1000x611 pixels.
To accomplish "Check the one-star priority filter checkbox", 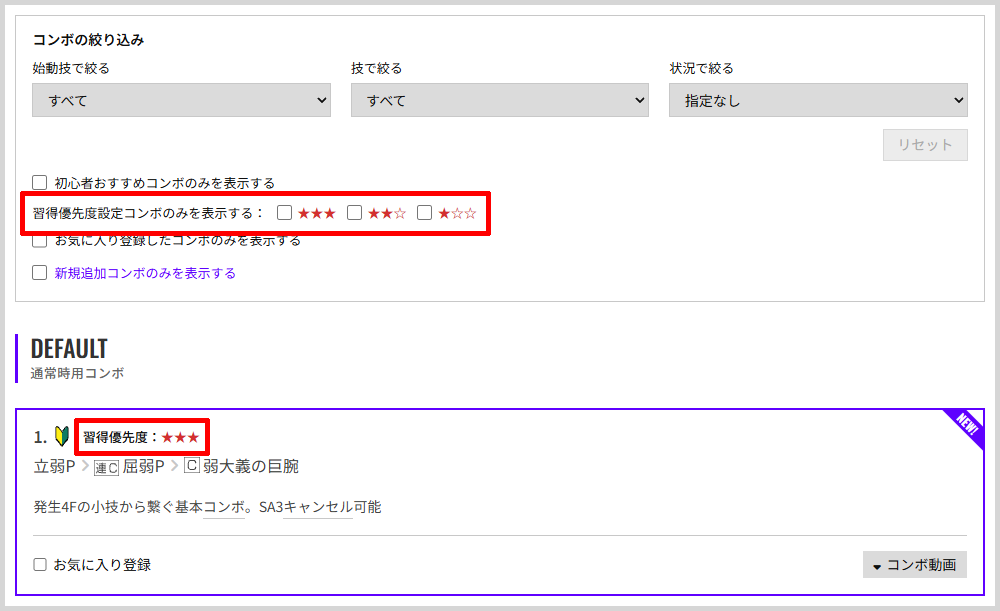I will [x=425, y=212].
